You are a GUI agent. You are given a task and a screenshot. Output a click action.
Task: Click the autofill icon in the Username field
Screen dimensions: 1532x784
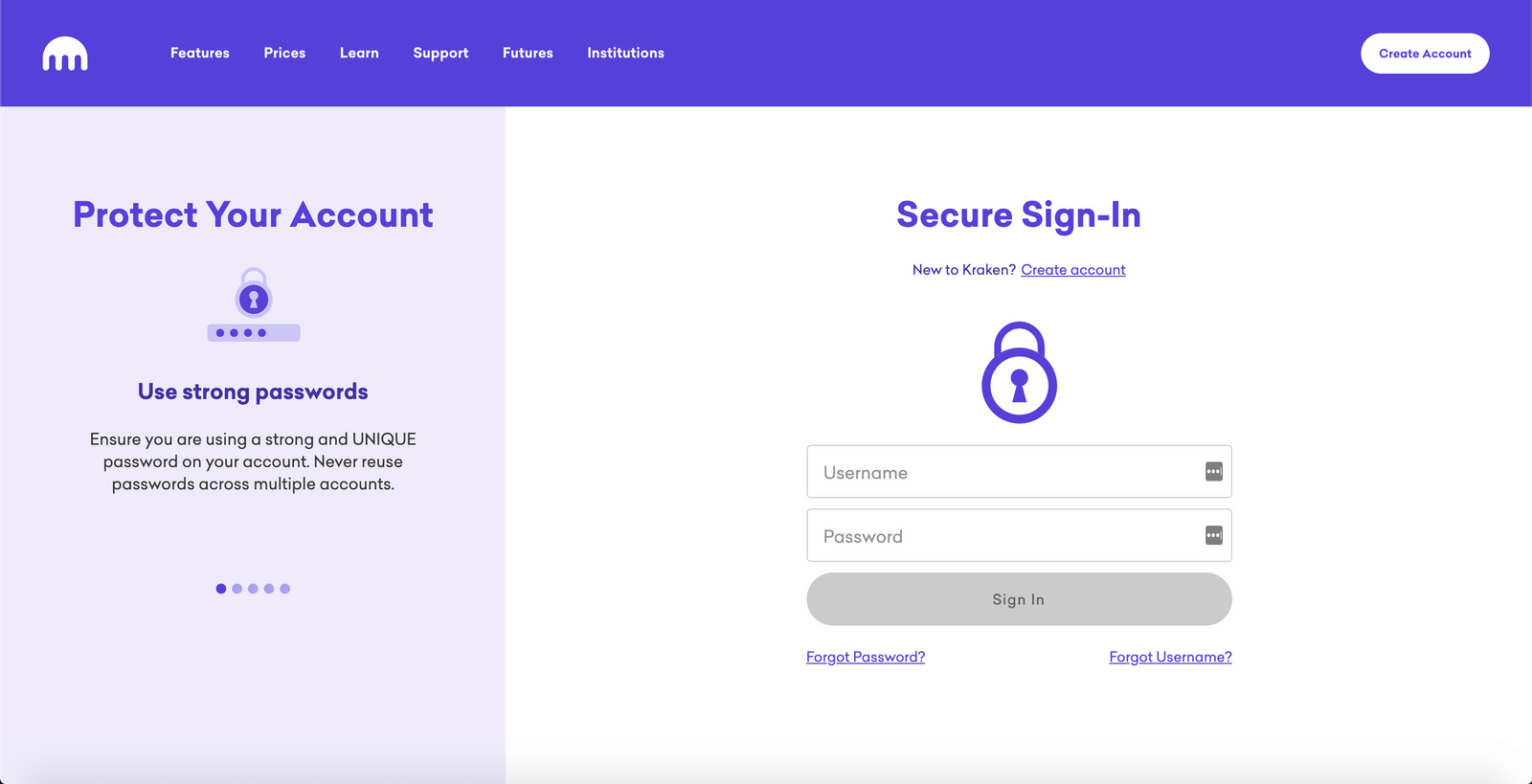(1212, 471)
